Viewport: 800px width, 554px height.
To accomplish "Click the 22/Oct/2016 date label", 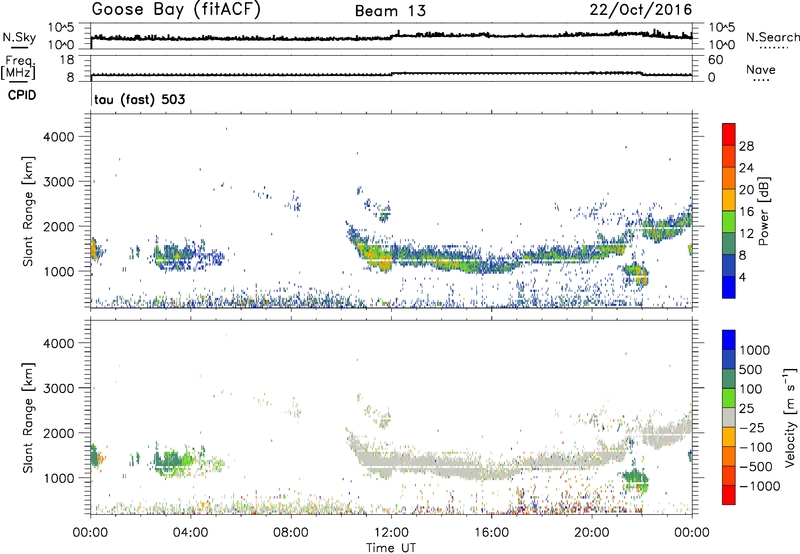I will 641,10.
